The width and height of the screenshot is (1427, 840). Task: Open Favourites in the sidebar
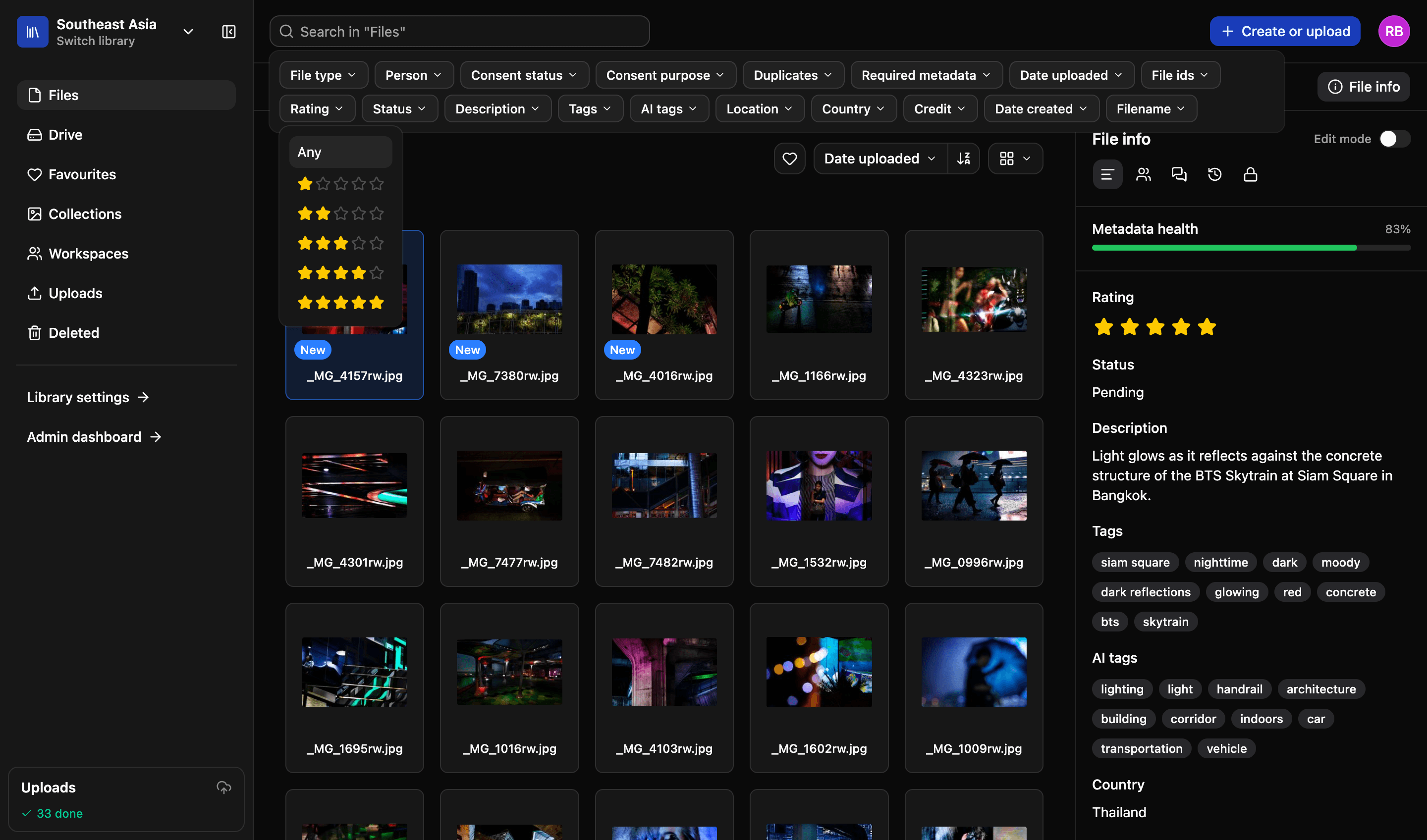[126, 174]
